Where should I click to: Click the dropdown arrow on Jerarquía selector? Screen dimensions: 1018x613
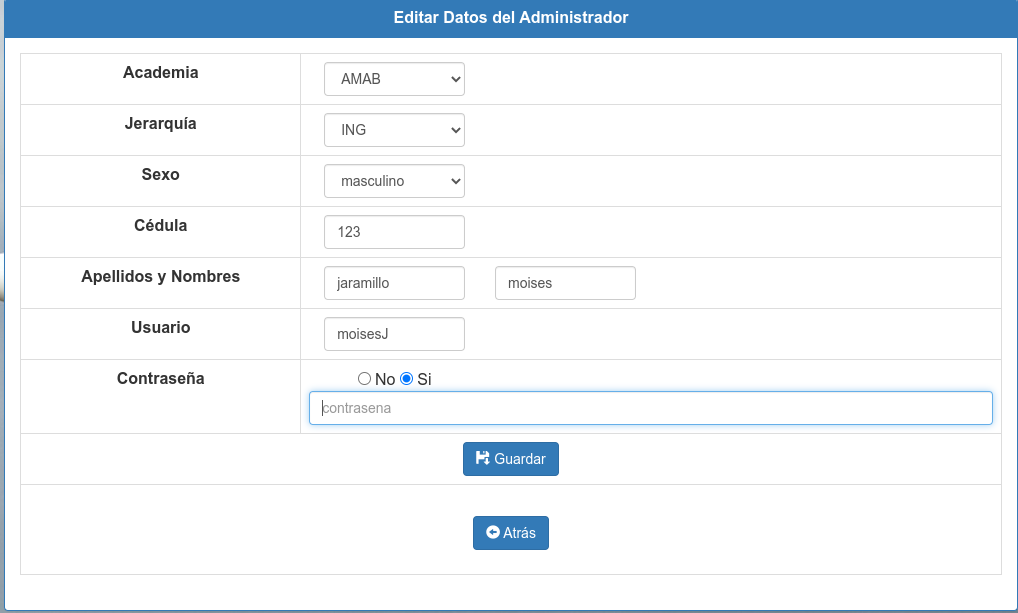[454, 129]
